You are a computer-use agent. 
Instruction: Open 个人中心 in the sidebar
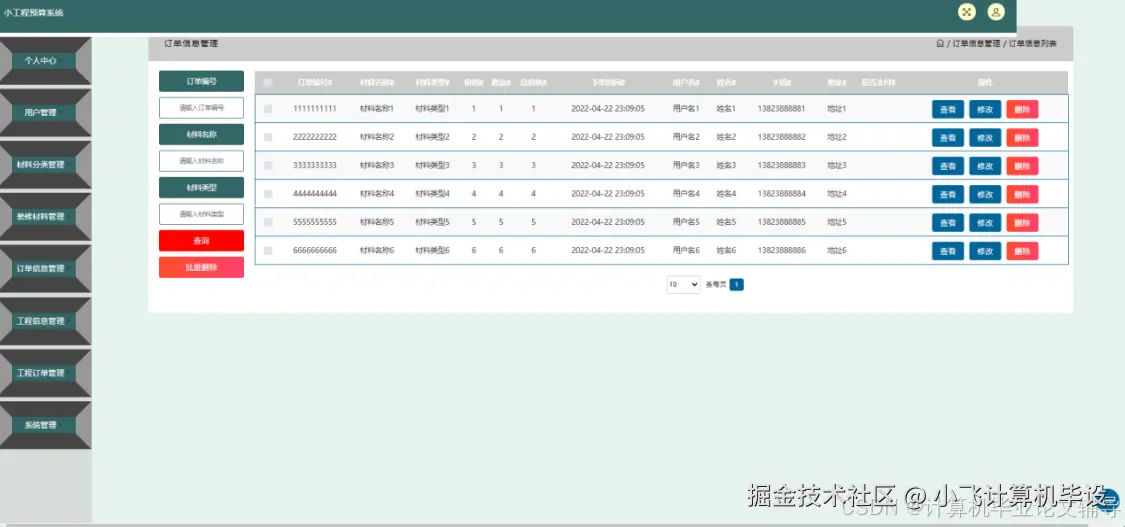tap(44, 61)
